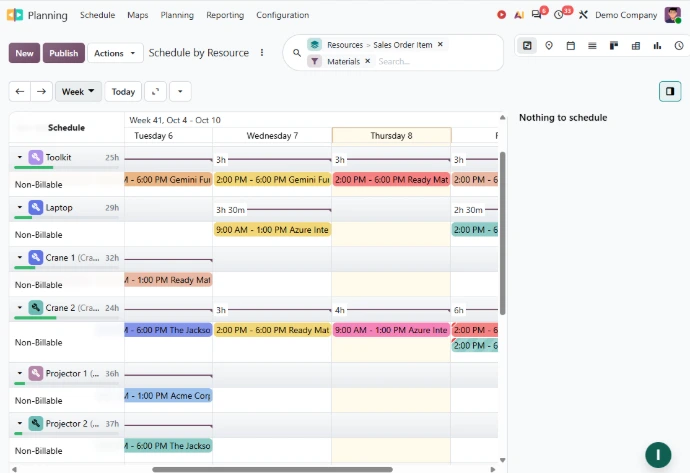Open the debug tools wrench icon

[583, 15]
